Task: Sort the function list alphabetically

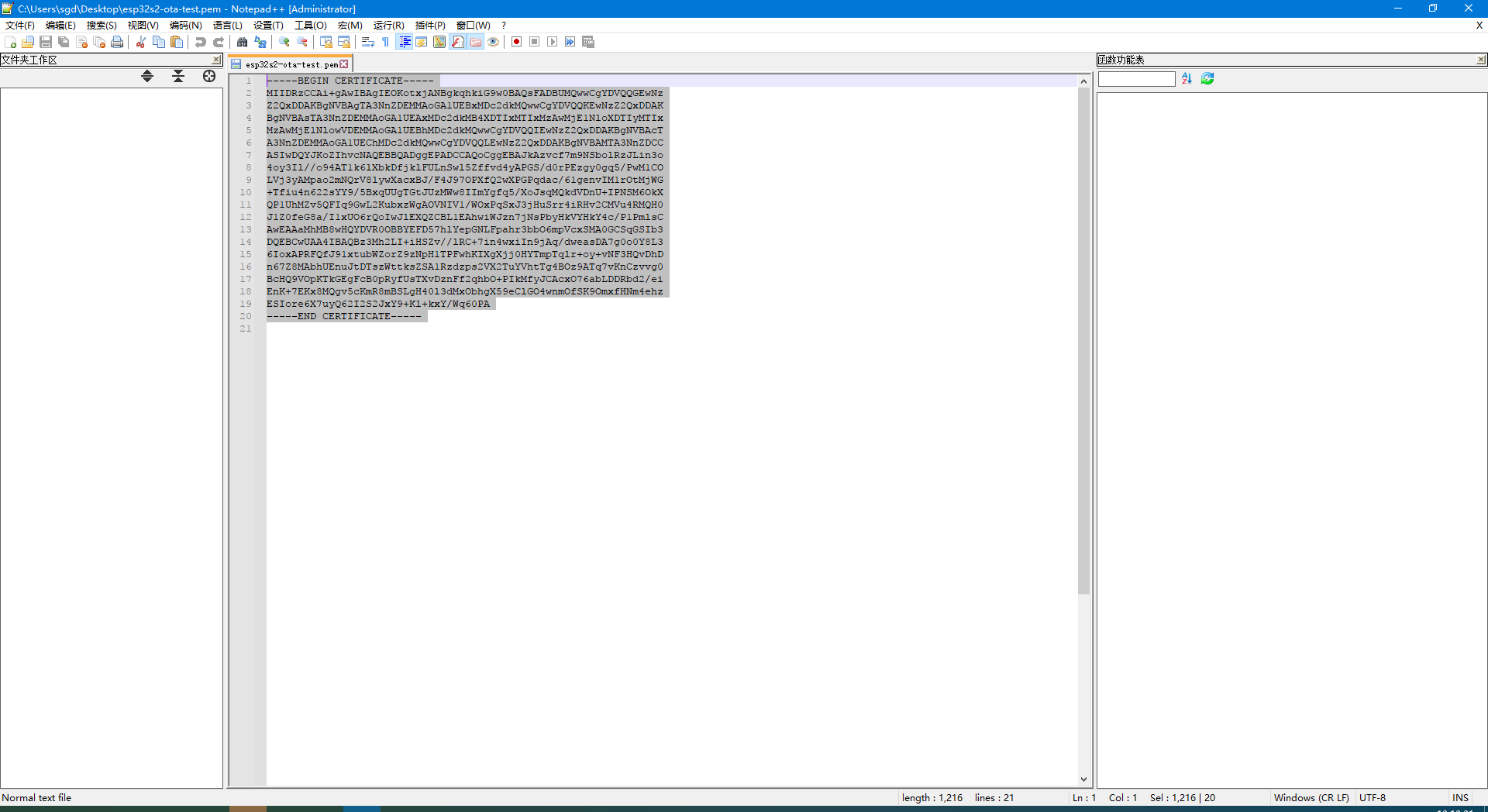Action: [1187, 79]
